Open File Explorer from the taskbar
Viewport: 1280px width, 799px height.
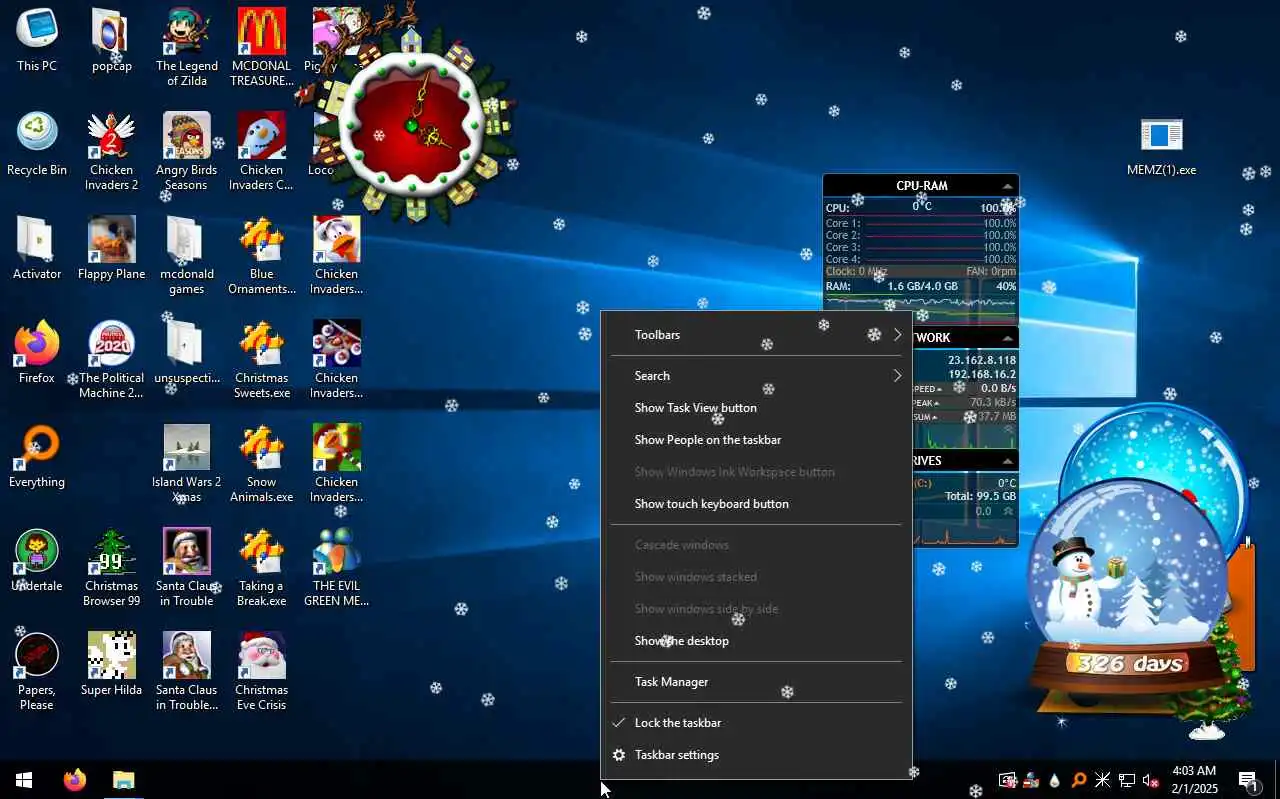click(x=123, y=780)
